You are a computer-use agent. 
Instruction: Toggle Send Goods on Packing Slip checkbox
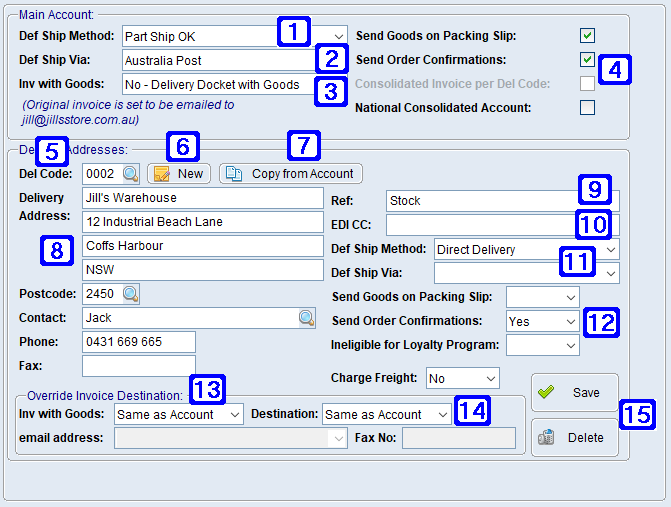coord(587,36)
